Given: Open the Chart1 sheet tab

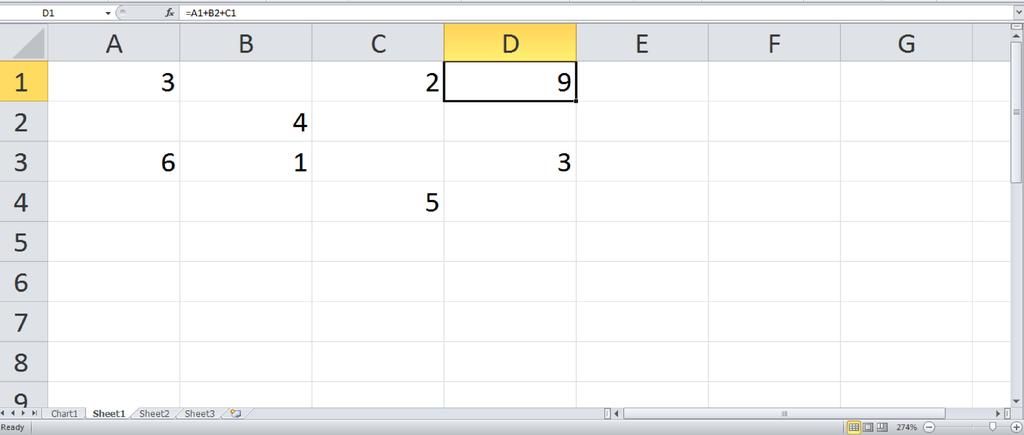Looking at the screenshot, I should pos(64,413).
